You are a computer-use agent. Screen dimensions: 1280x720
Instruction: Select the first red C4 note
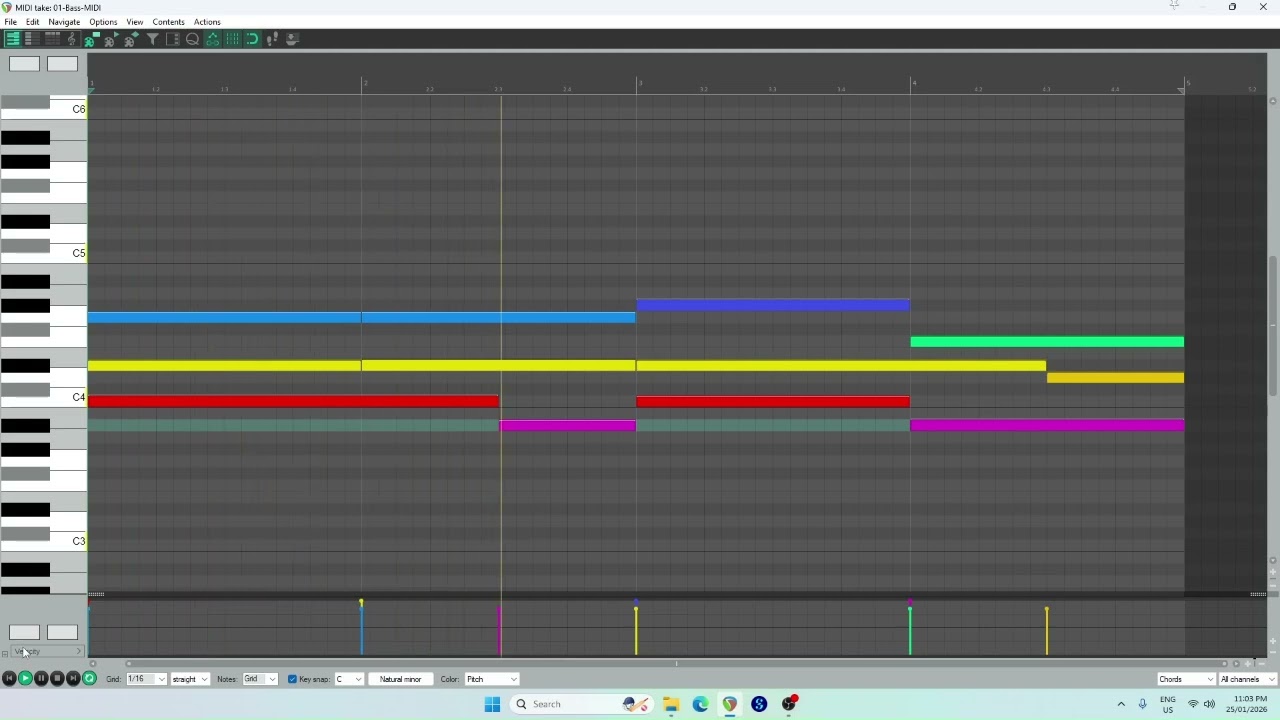point(293,402)
